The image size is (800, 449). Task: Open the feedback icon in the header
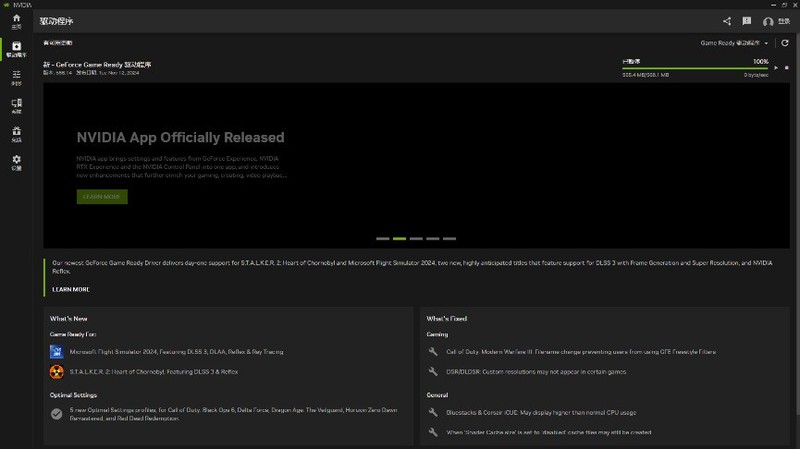(746, 21)
